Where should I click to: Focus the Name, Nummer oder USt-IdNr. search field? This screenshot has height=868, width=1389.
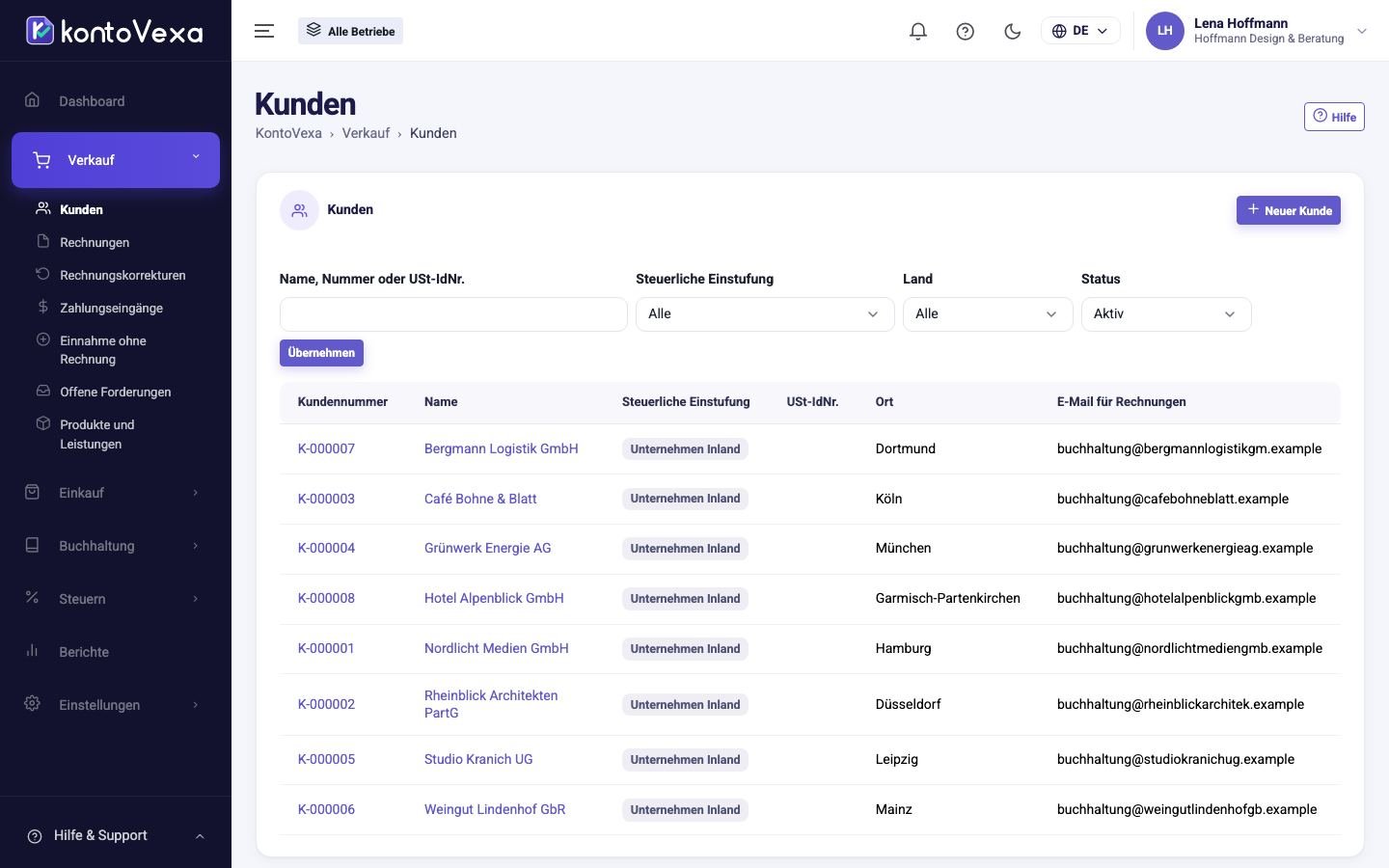(x=453, y=314)
